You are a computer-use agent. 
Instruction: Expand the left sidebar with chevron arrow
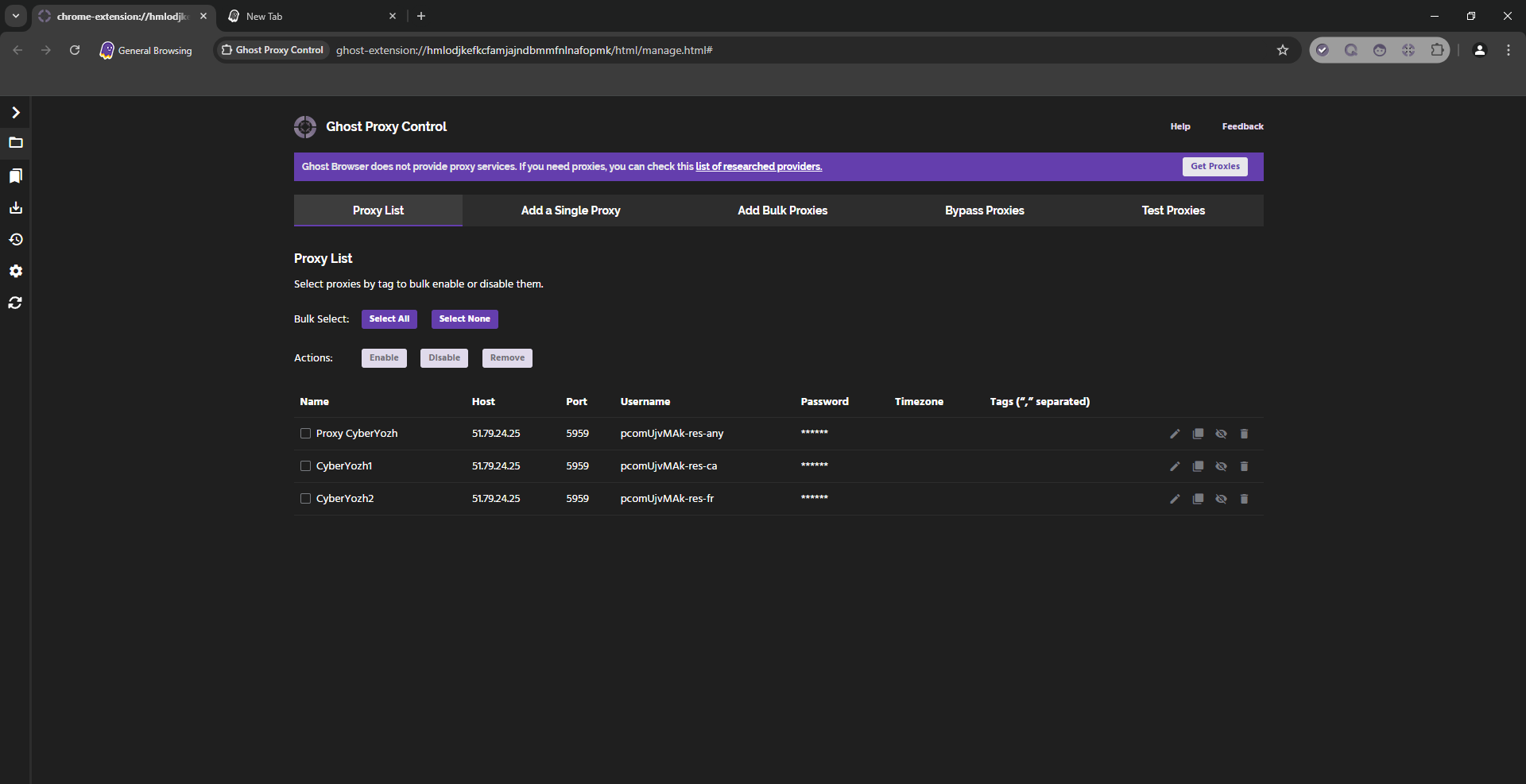[16, 113]
